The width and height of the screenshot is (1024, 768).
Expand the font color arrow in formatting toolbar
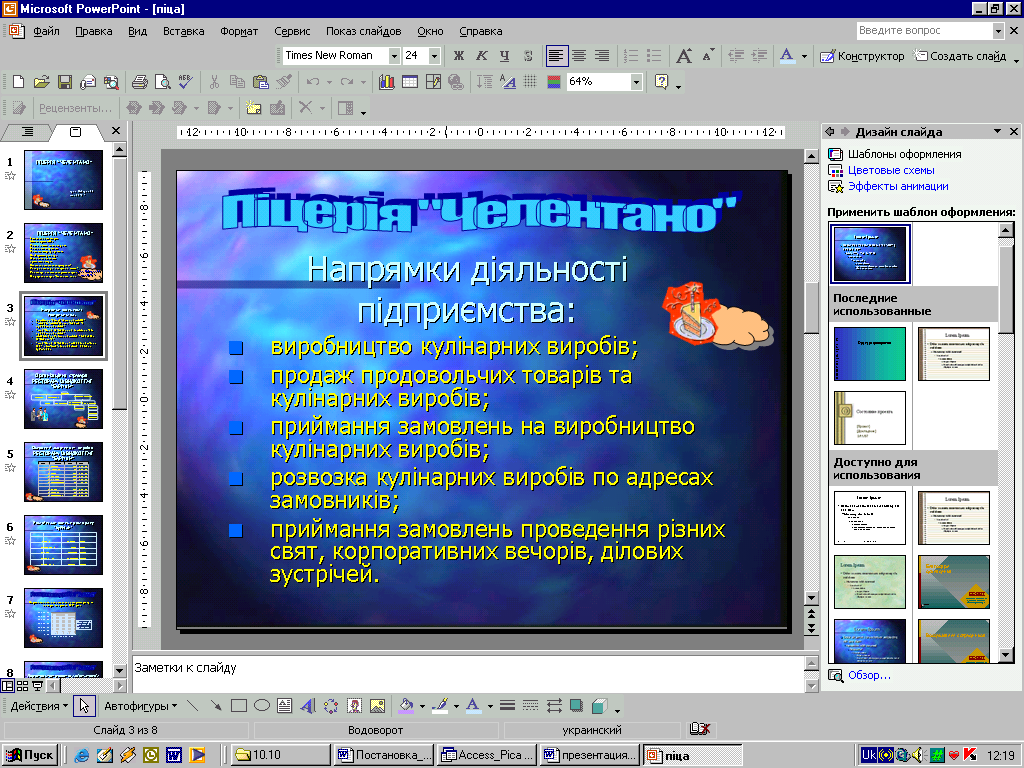click(x=804, y=56)
